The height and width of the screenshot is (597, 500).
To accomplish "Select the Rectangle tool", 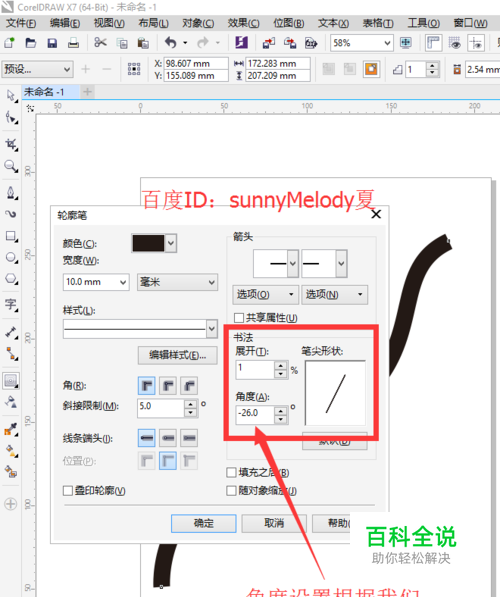I will (11, 236).
